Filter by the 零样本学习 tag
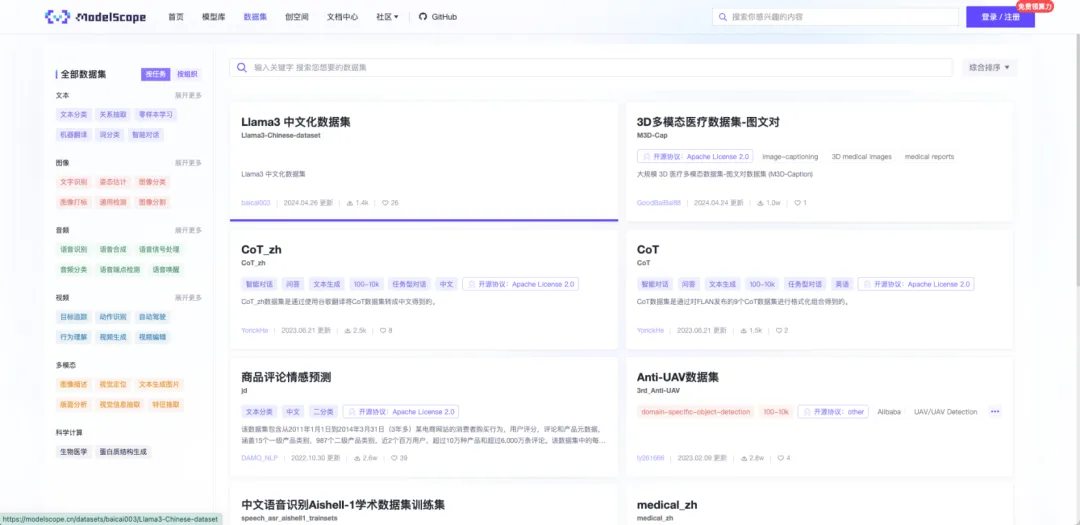 tap(156, 114)
